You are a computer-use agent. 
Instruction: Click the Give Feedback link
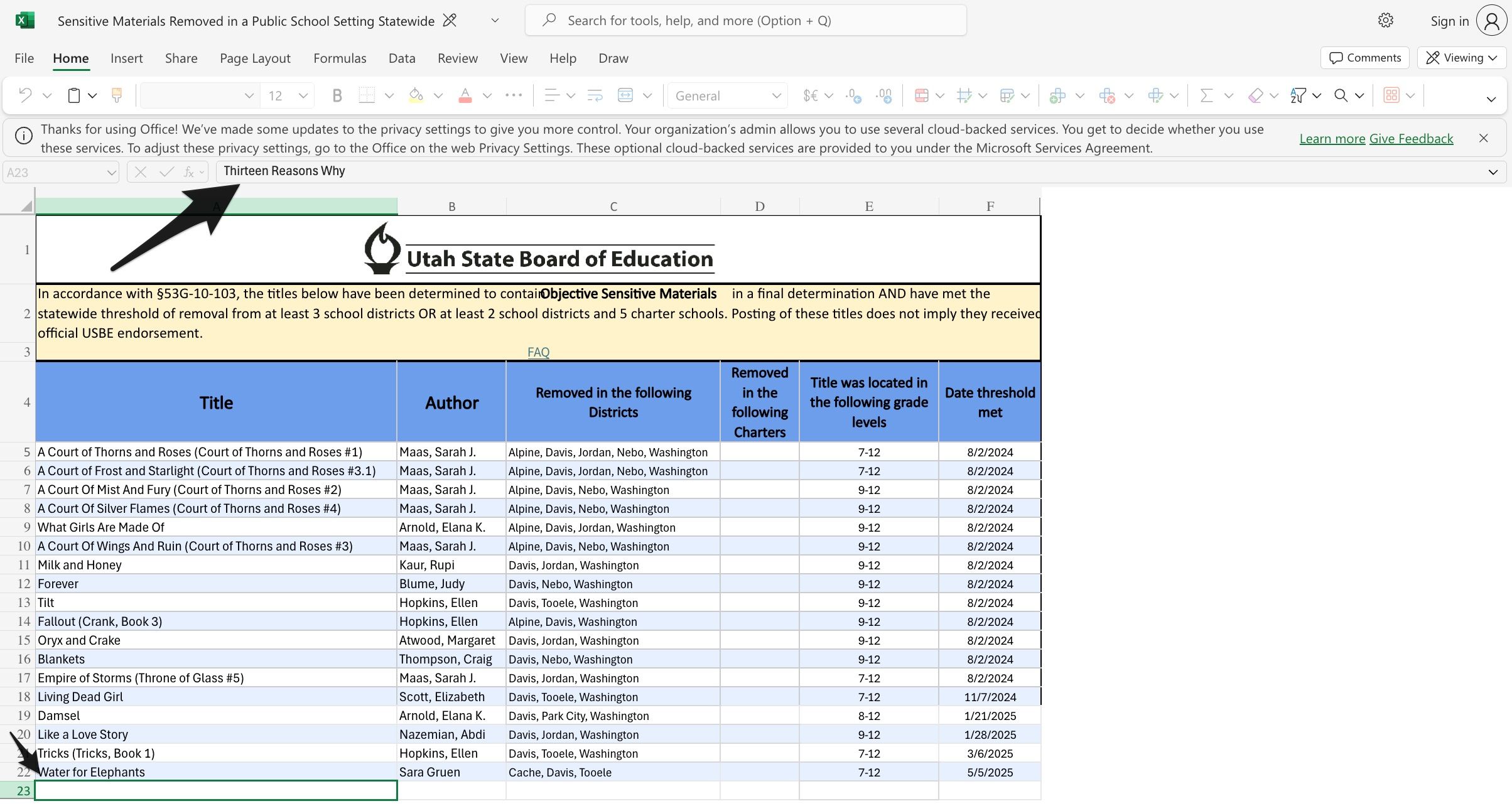tap(1411, 138)
